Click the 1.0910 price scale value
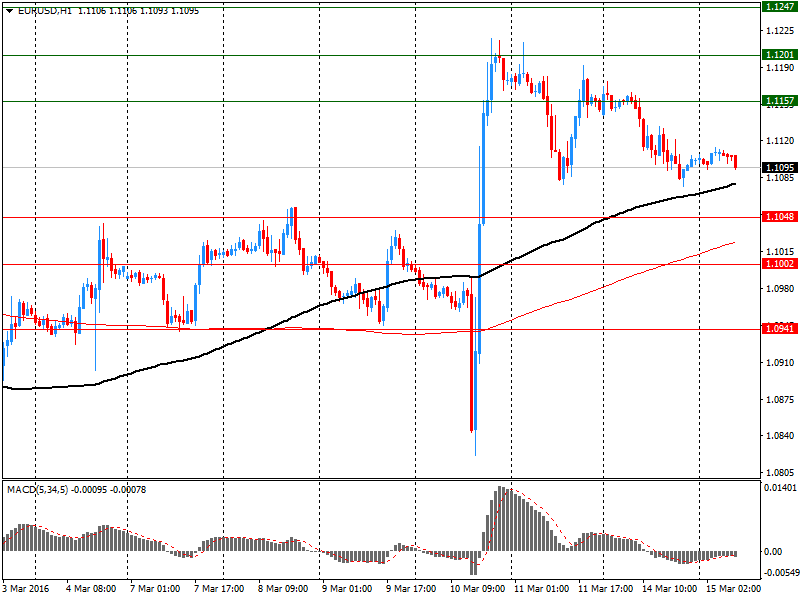800x600 pixels. click(x=780, y=363)
